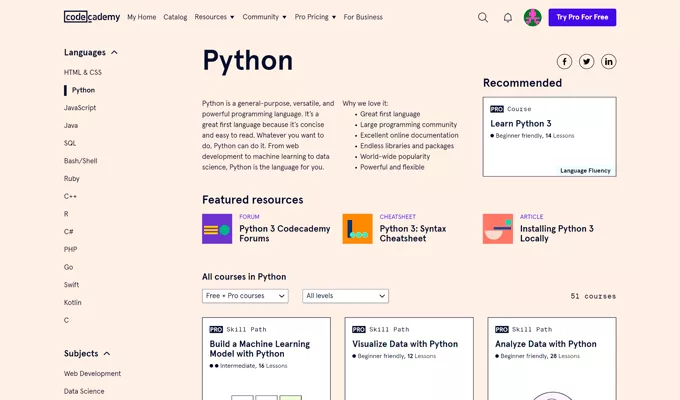Open the For Business page
This screenshot has width=680, height=400.
(x=363, y=17)
